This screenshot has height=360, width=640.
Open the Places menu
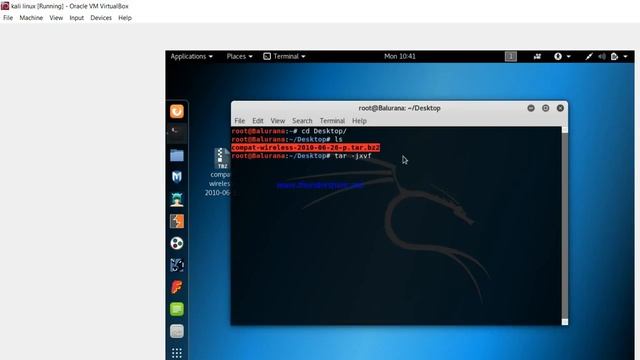[x=239, y=56]
